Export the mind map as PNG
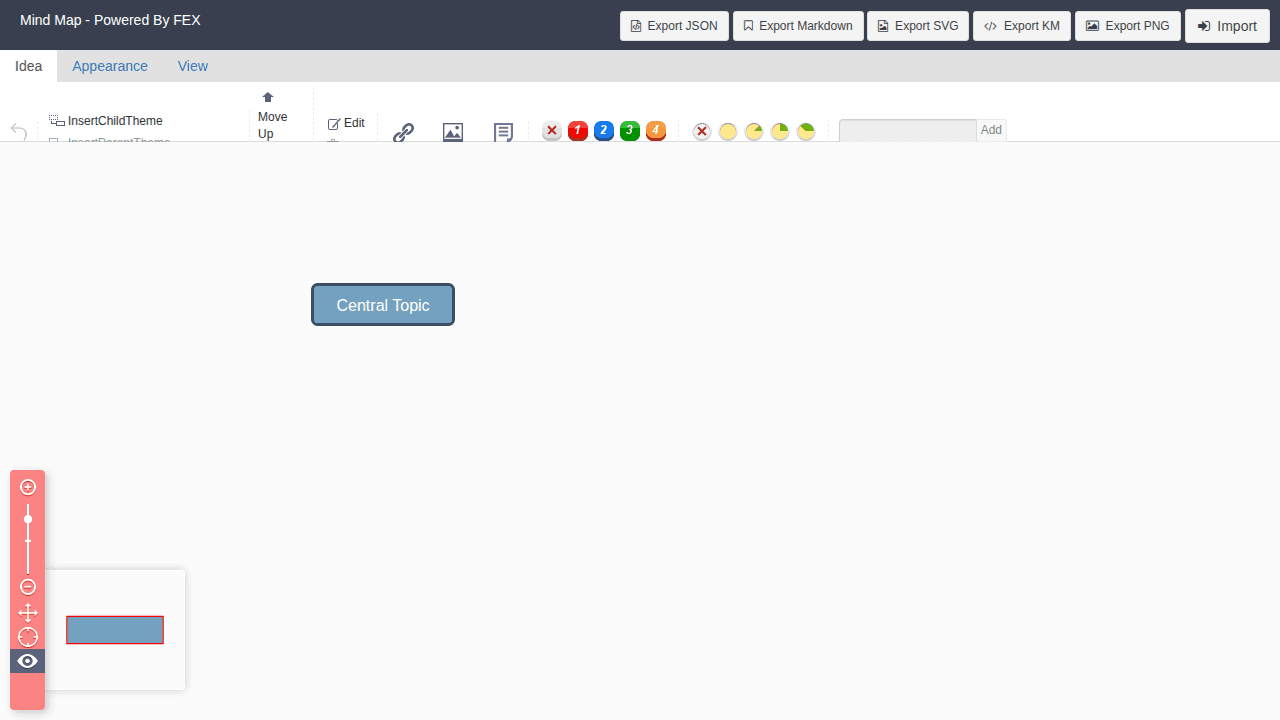This screenshot has height=720, width=1280. pyautogui.click(x=1128, y=25)
